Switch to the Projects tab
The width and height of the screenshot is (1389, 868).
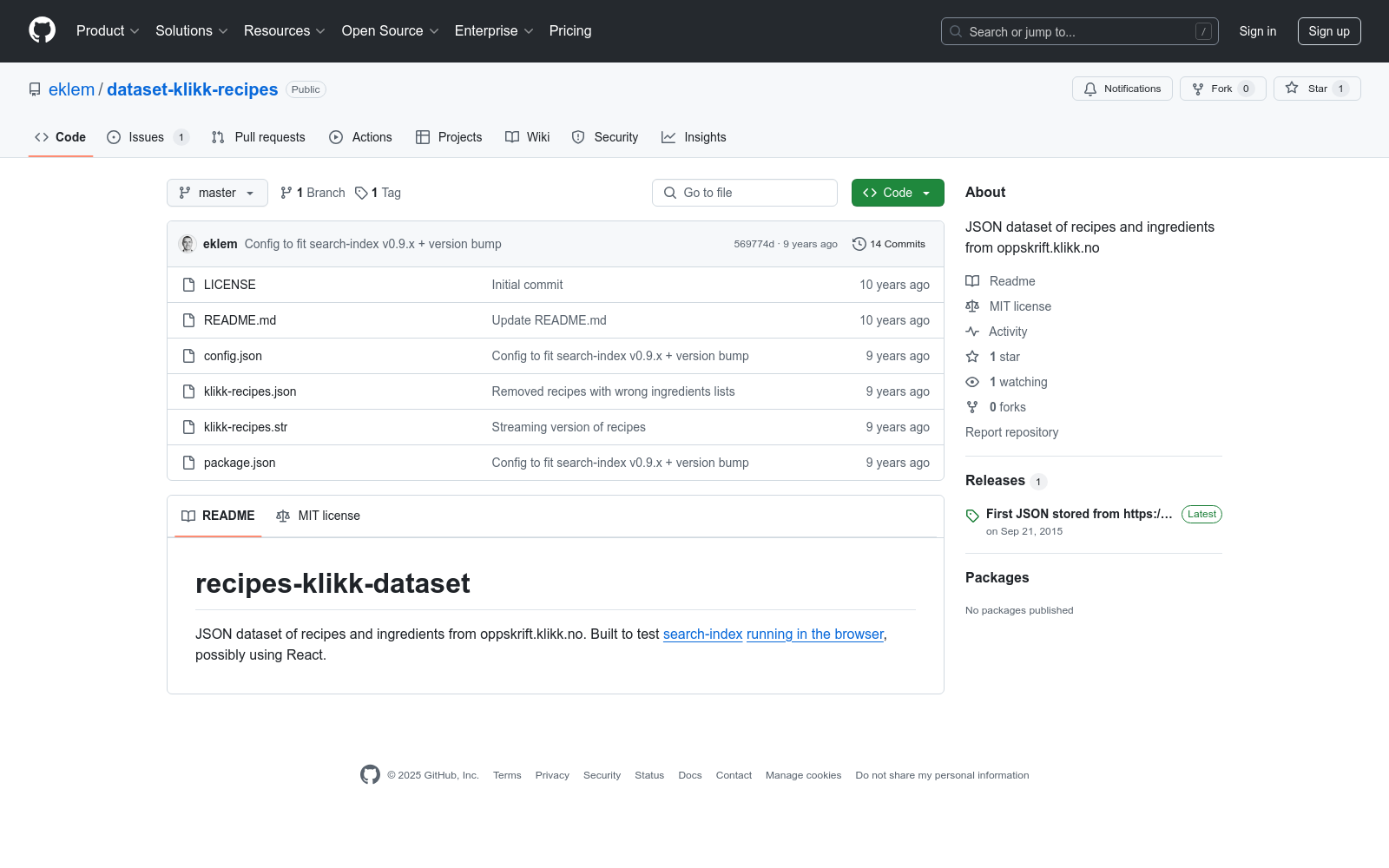[x=449, y=137]
